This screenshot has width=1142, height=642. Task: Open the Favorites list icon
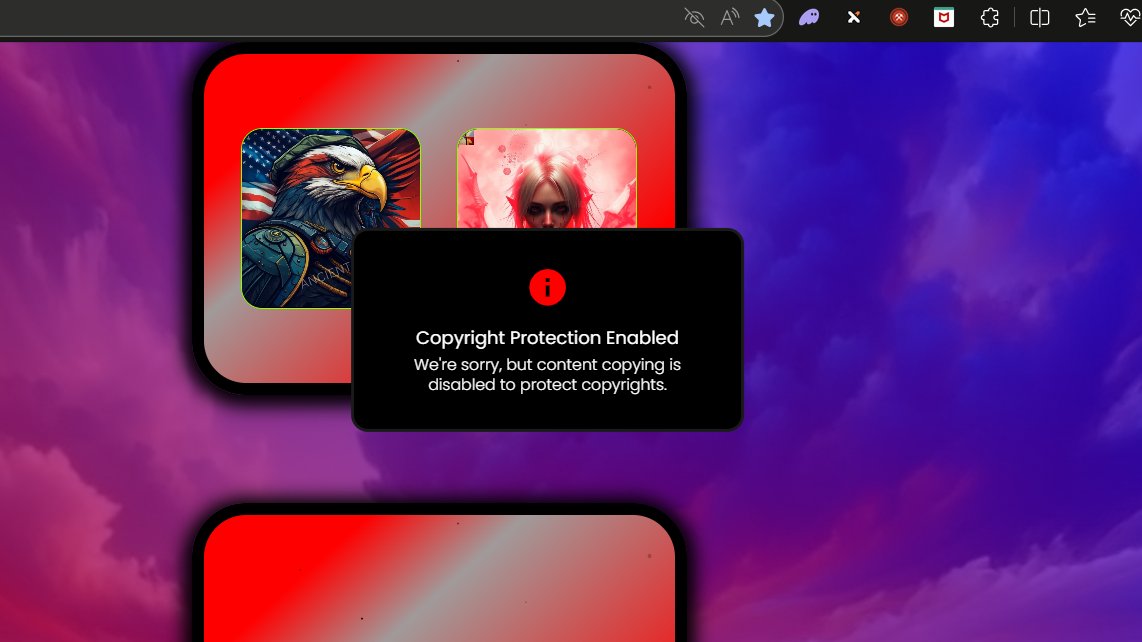coord(1085,17)
